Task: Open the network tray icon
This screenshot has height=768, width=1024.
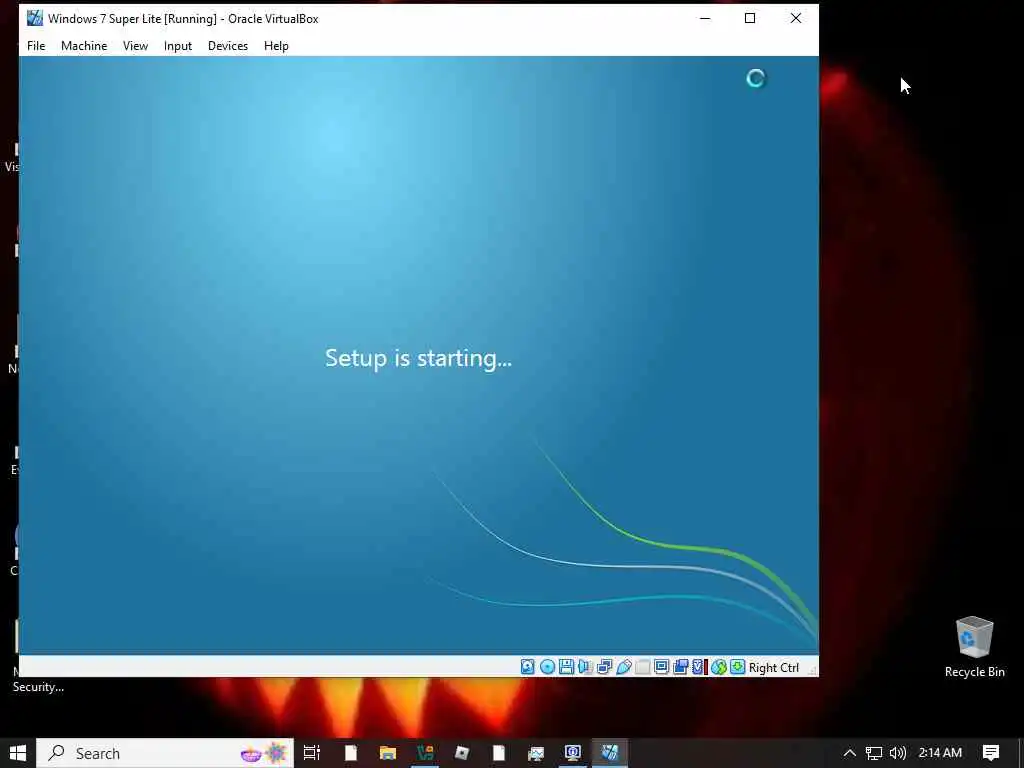Action: click(x=874, y=753)
